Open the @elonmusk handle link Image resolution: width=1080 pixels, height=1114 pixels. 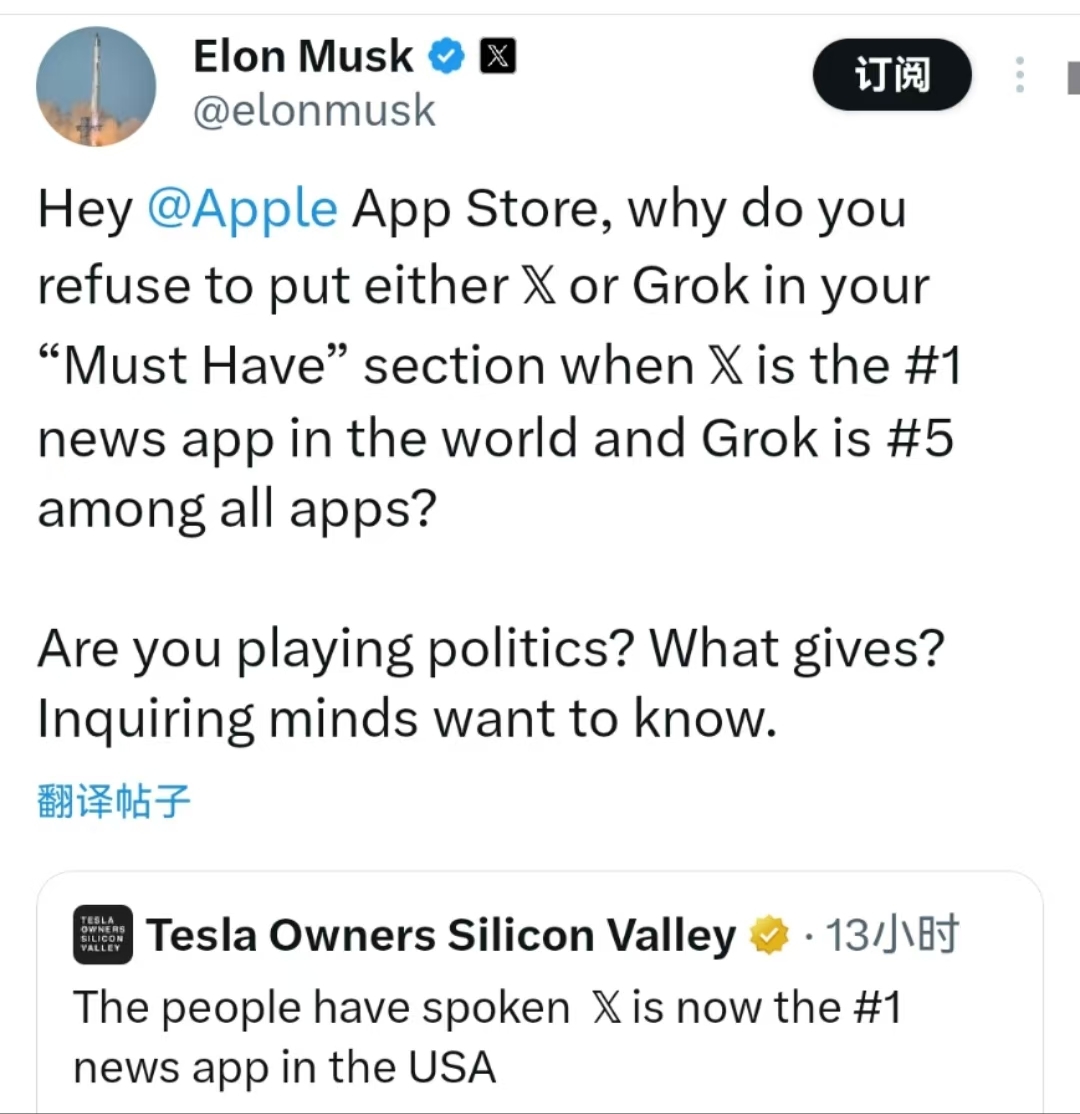(313, 110)
